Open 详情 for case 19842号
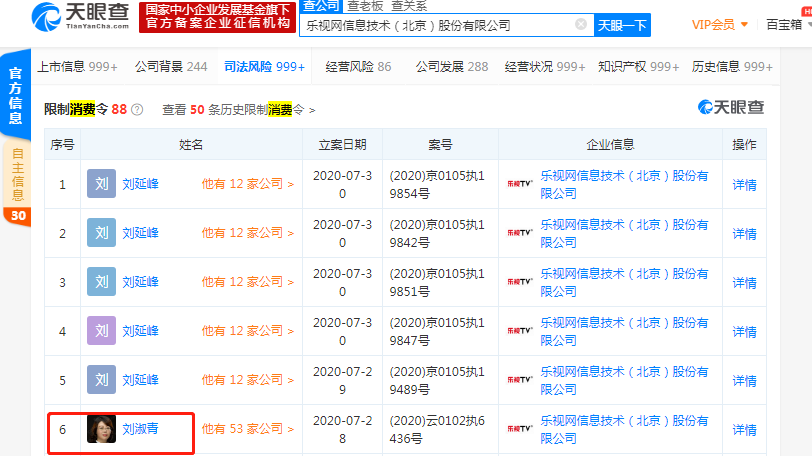 pyautogui.click(x=744, y=233)
